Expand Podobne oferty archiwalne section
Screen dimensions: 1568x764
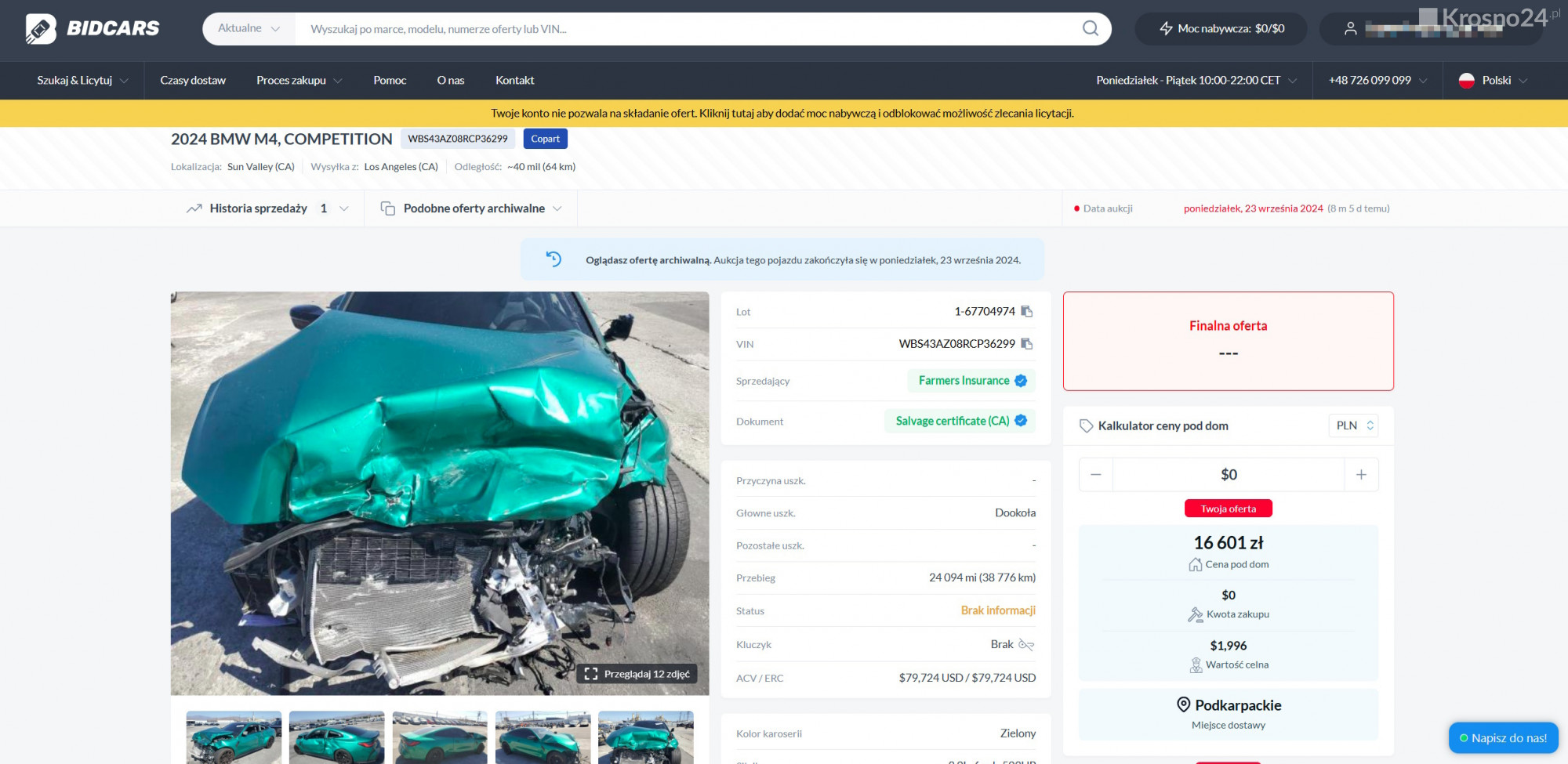click(471, 208)
